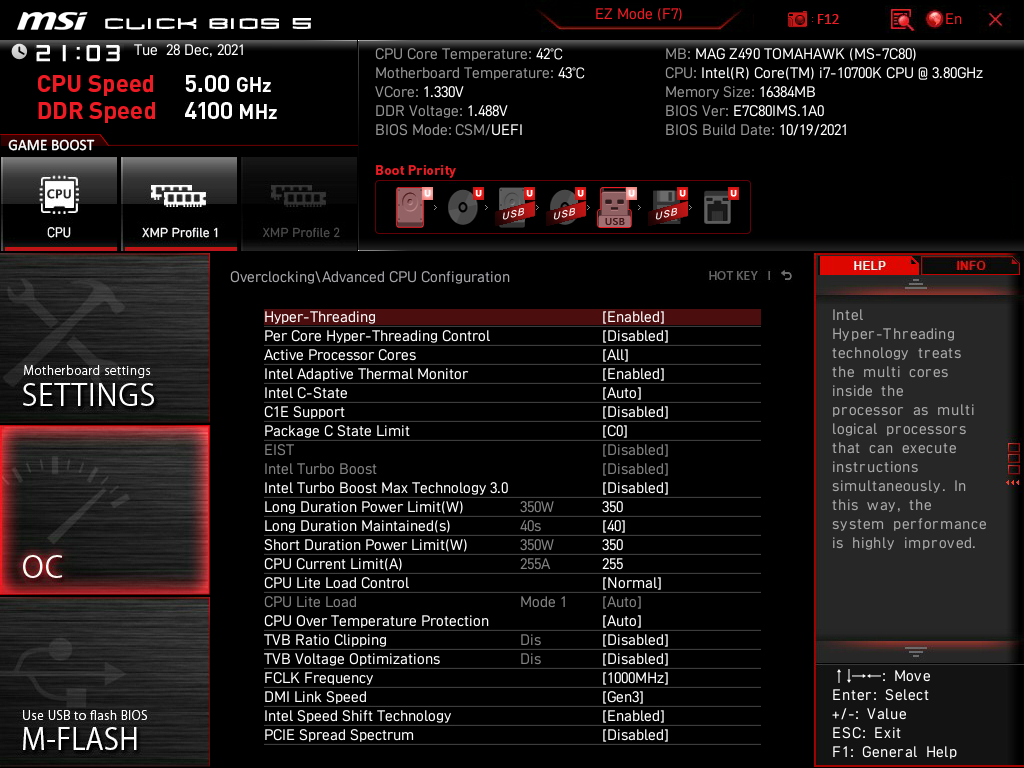
Task: Select the grayed Intel Turbo Boost row
Action: 512,468
